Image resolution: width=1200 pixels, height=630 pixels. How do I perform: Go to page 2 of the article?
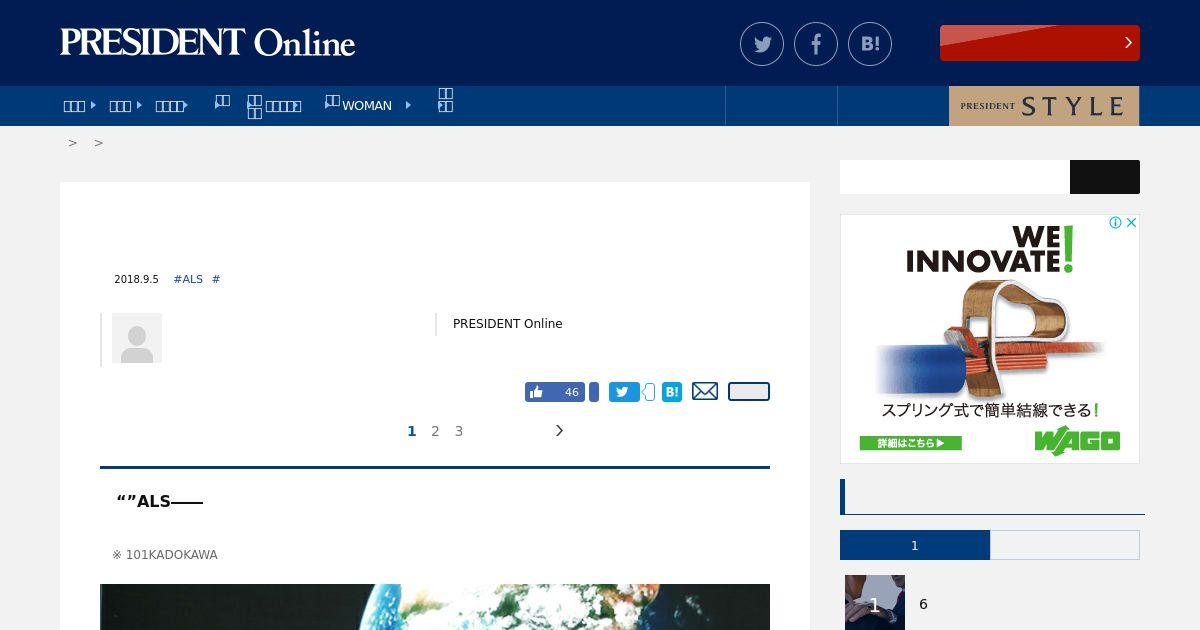tap(435, 431)
